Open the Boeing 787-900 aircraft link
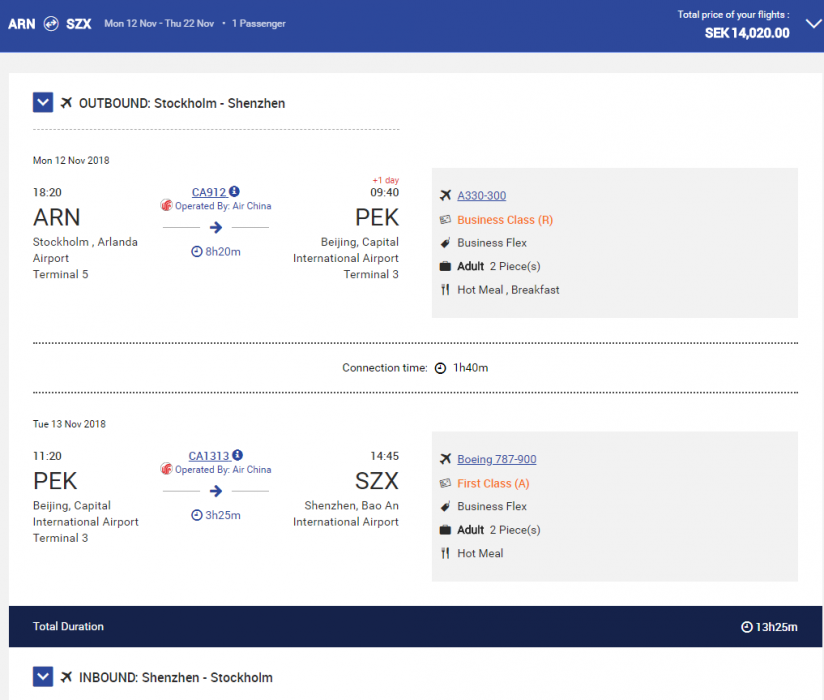Viewport: 824px width, 700px height. [496, 460]
